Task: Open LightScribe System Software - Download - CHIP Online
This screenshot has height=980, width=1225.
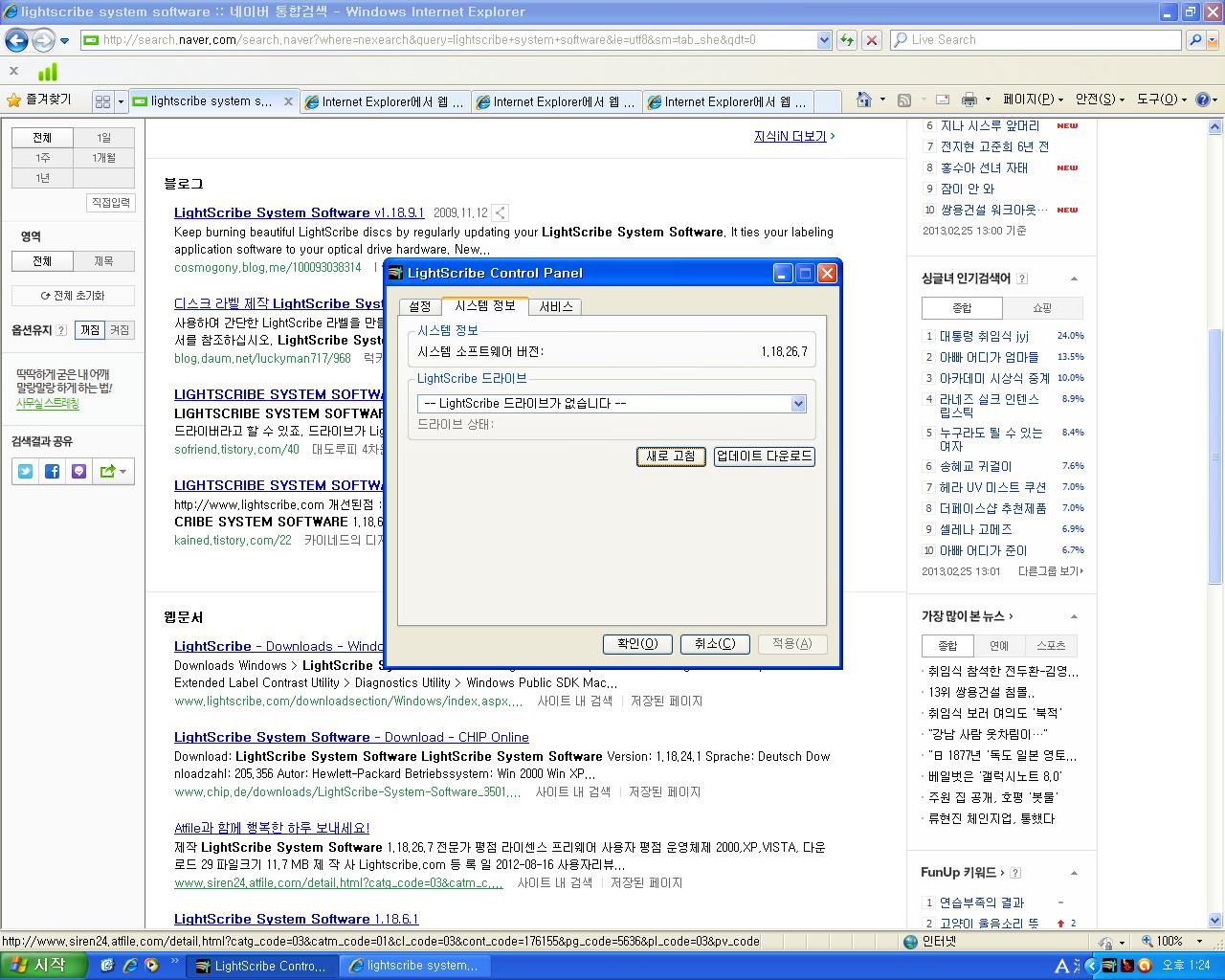Action: pyautogui.click(x=351, y=737)
